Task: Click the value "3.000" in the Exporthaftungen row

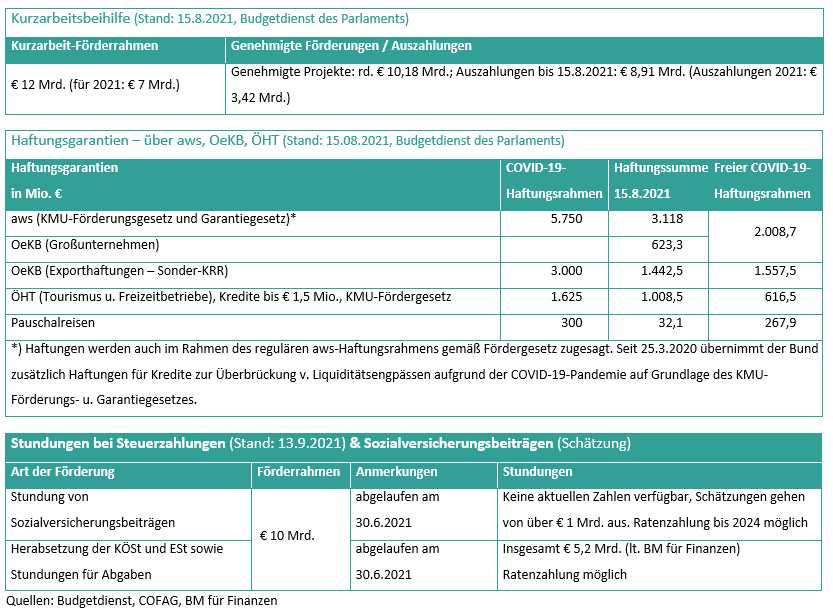Action: [x=566, y=271]
